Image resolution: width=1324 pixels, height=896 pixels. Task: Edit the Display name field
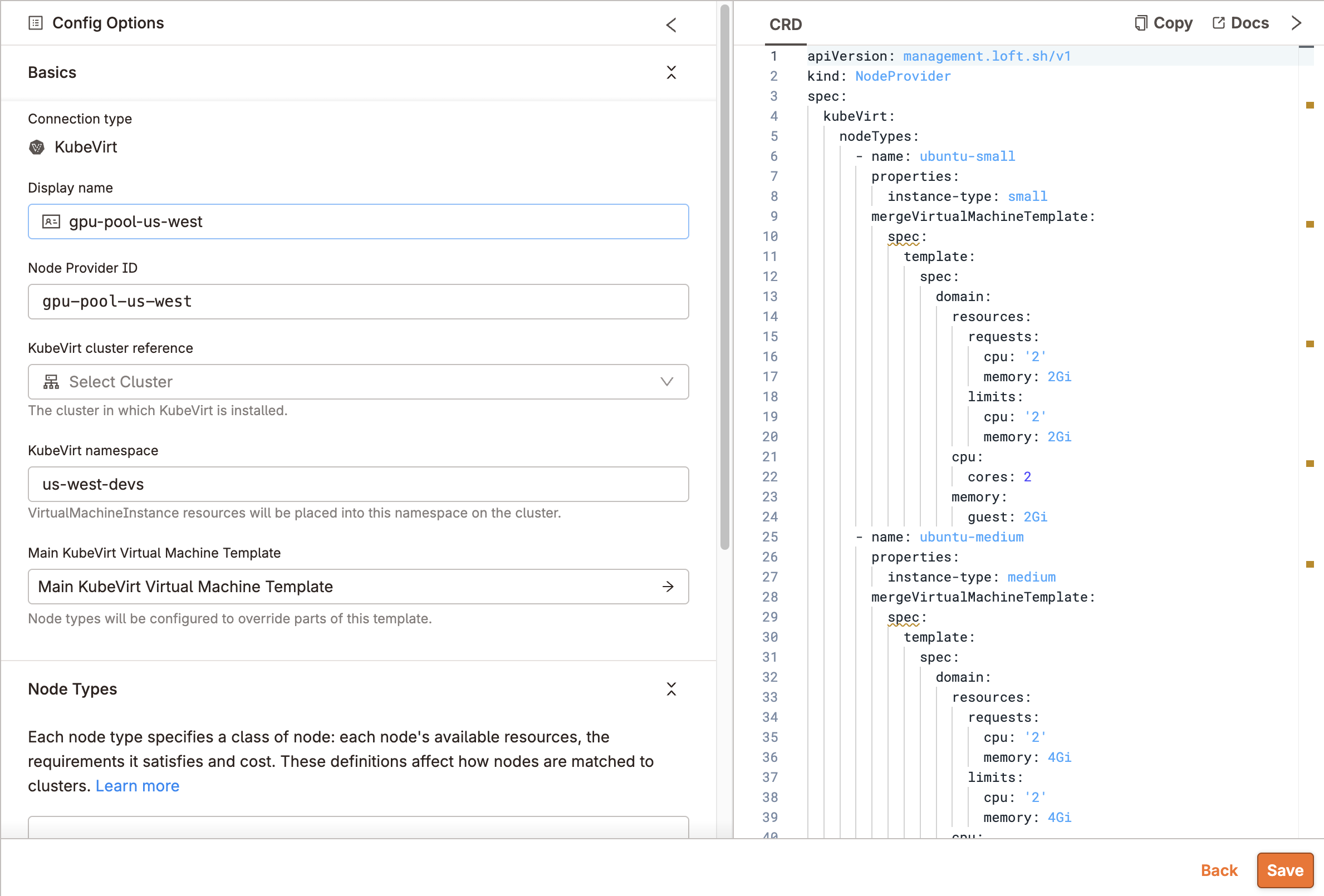click(x=359, y=221)
